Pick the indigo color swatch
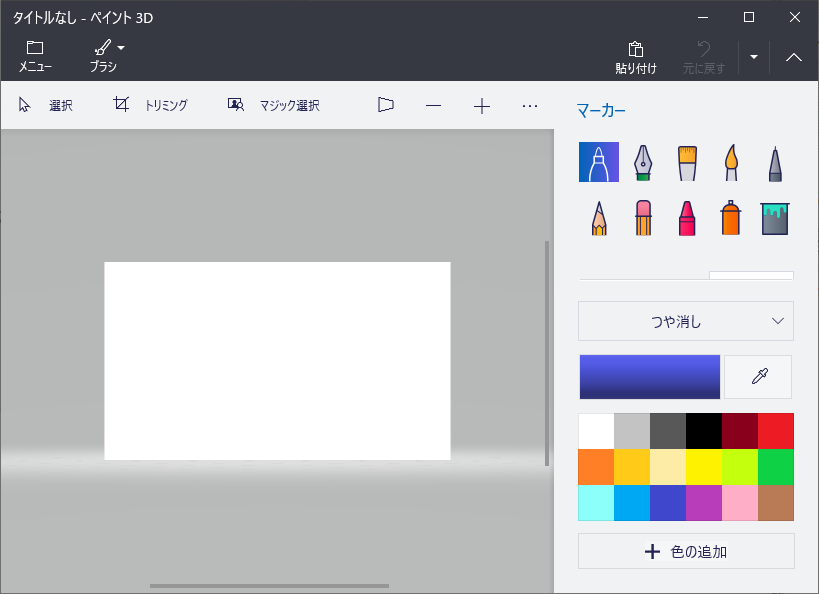 click(x=668, y=503)
